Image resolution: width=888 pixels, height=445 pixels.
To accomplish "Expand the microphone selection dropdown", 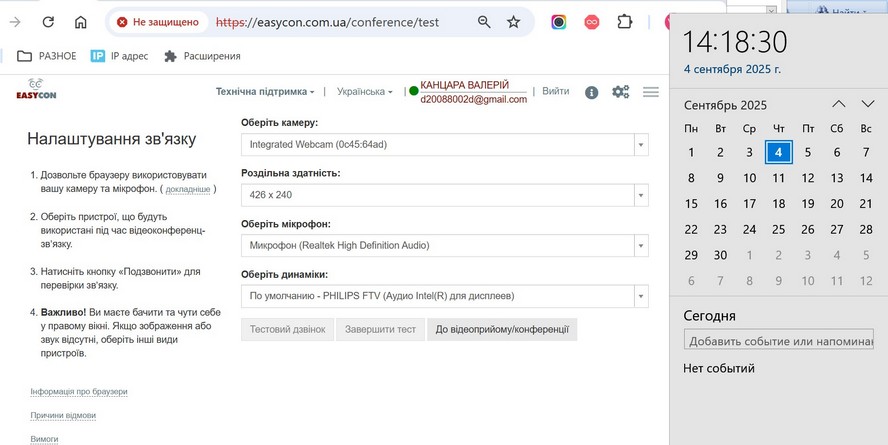I will [x=444, y=245].
